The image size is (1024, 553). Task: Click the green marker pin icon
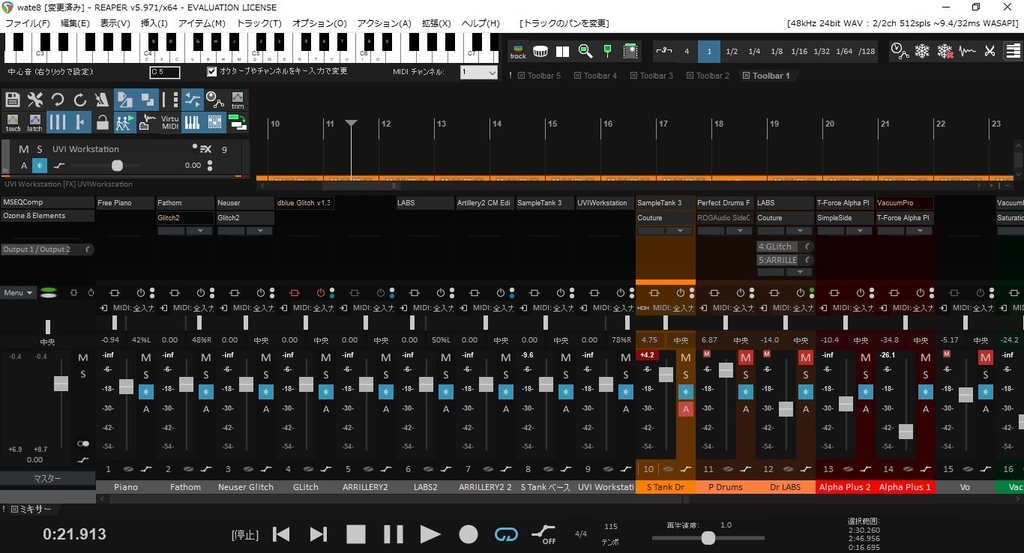coord(607,51)
